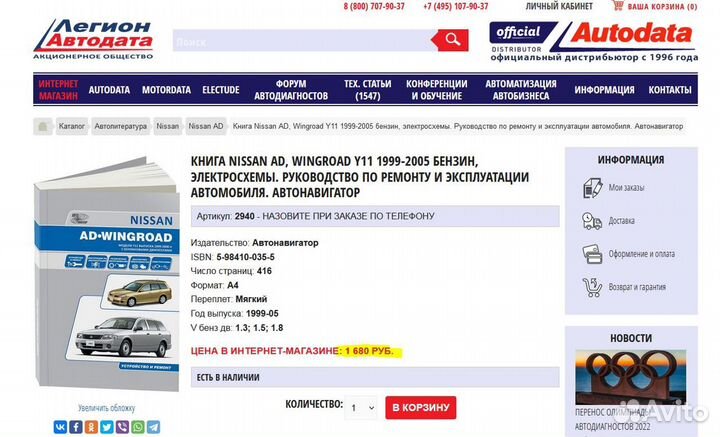The height and width of the screenshot is (437, 720).
Task: Open the Оформление и оплата link
Action: [642, 254]
